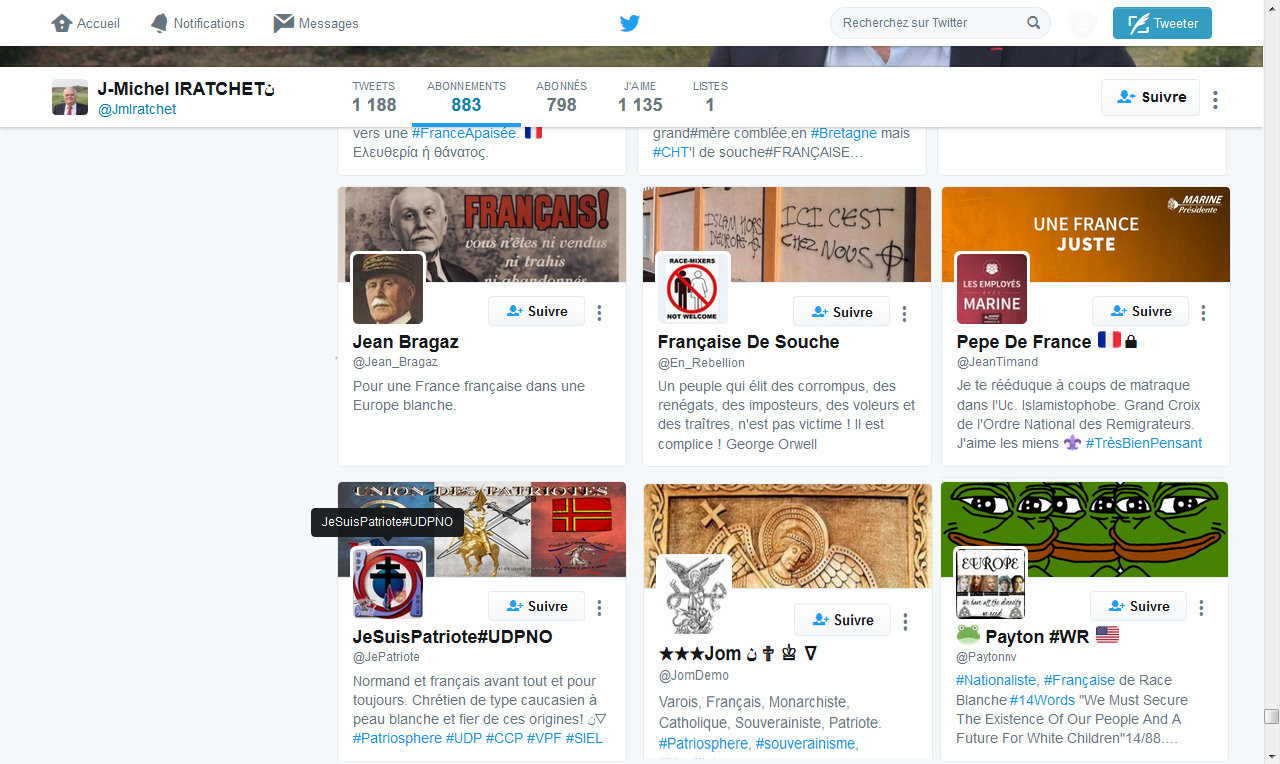1280x764 pixels.
Task: Open more options on Jom card
Action: pyautogui.click(x=905, y=622)
